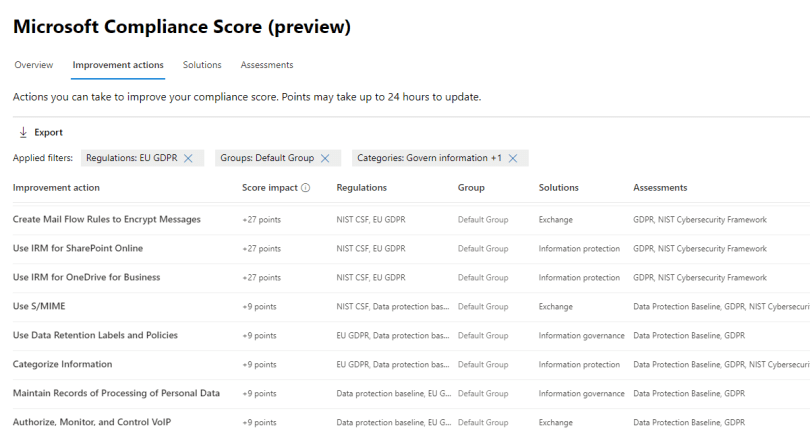Remove the Groups: Default Group filter
Viewport: 810px width, 432px height.
pos(324,158)
